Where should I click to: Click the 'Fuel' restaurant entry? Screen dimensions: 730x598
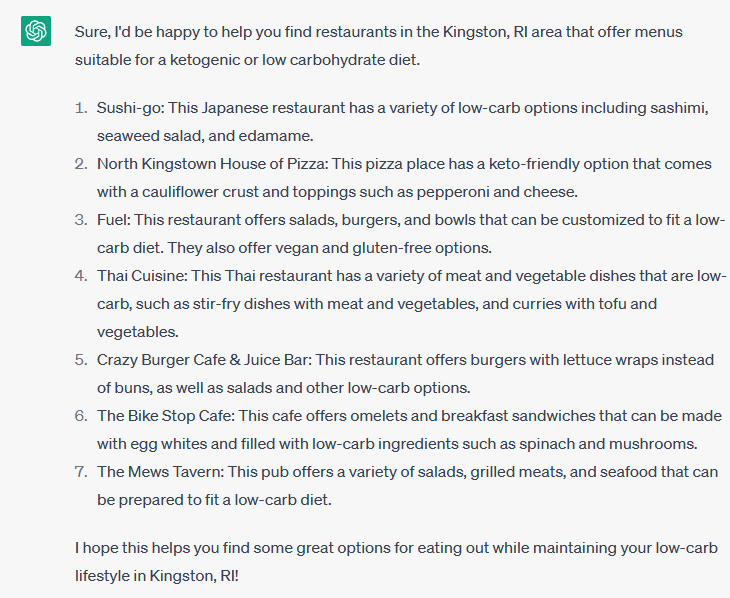pyautogui.click(x=411, y=233)
